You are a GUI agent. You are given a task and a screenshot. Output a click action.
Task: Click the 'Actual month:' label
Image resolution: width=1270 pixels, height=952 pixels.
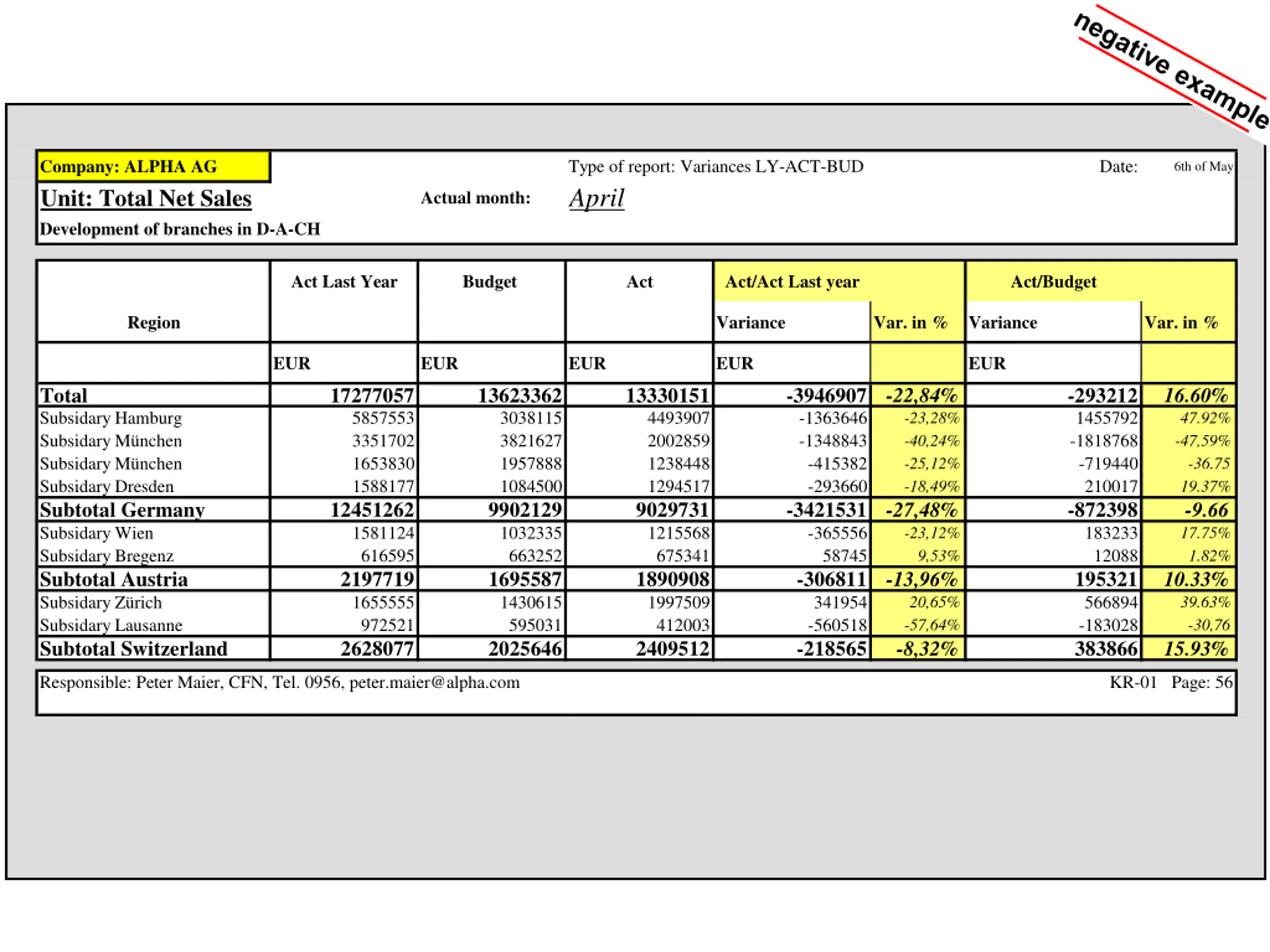[x=475, y=198]
